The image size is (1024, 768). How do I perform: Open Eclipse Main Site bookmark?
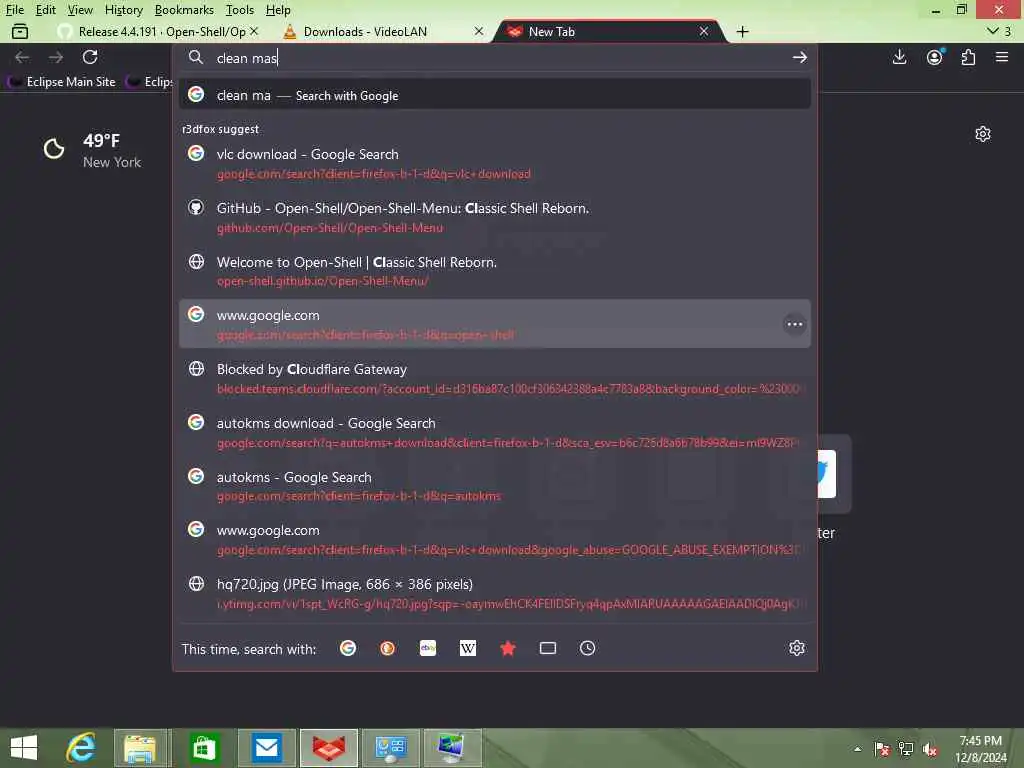click(x=62, y=82)
